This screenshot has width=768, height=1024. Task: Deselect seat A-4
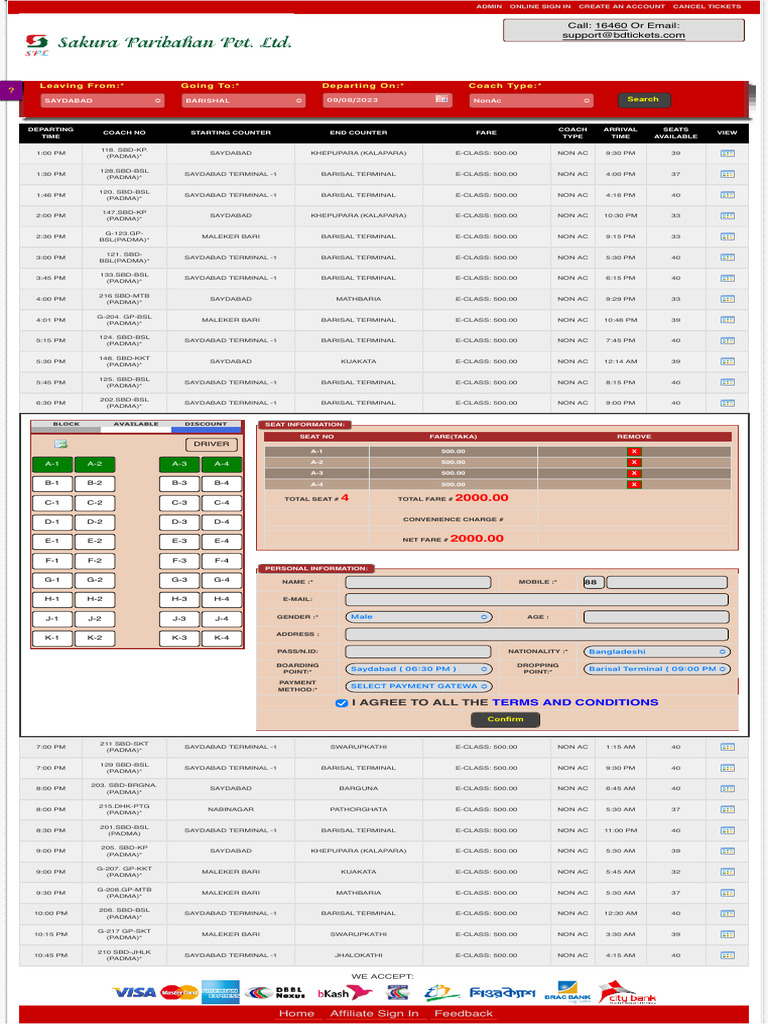coord(221,464)
